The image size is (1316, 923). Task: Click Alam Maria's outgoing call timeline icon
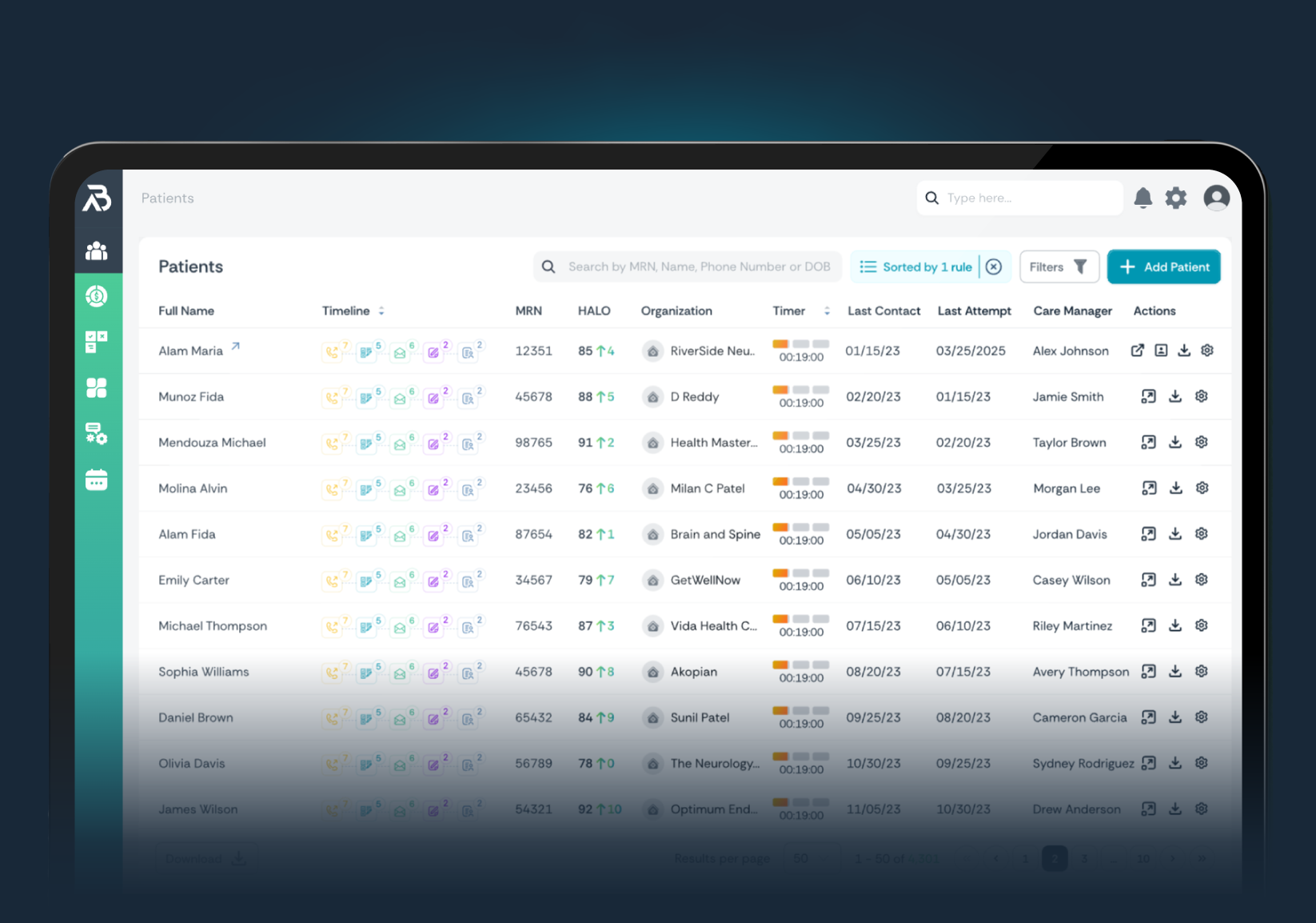tap(333, 350)
